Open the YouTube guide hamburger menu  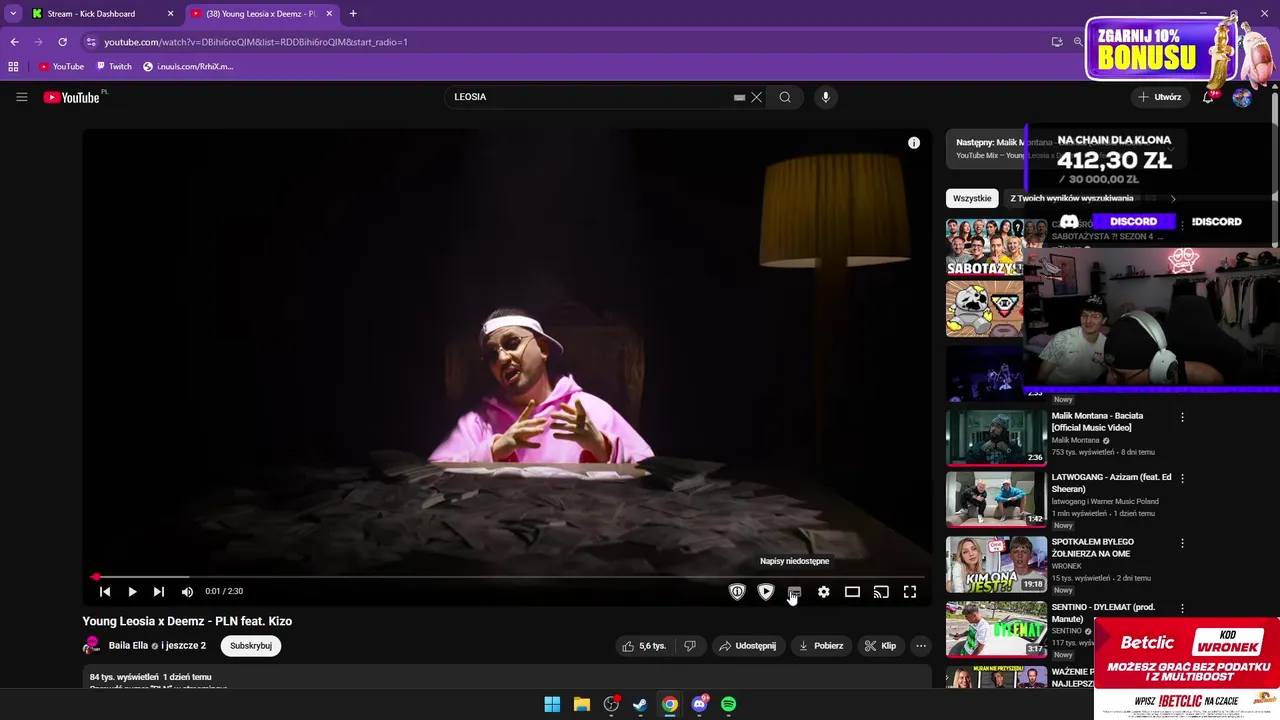[21, 97]
